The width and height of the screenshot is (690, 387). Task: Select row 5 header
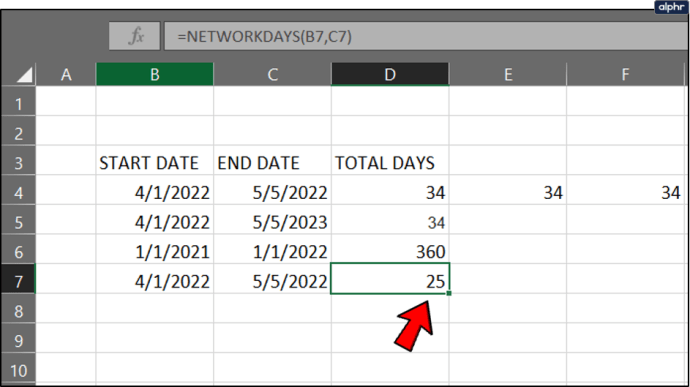click(x=18, y=222)
